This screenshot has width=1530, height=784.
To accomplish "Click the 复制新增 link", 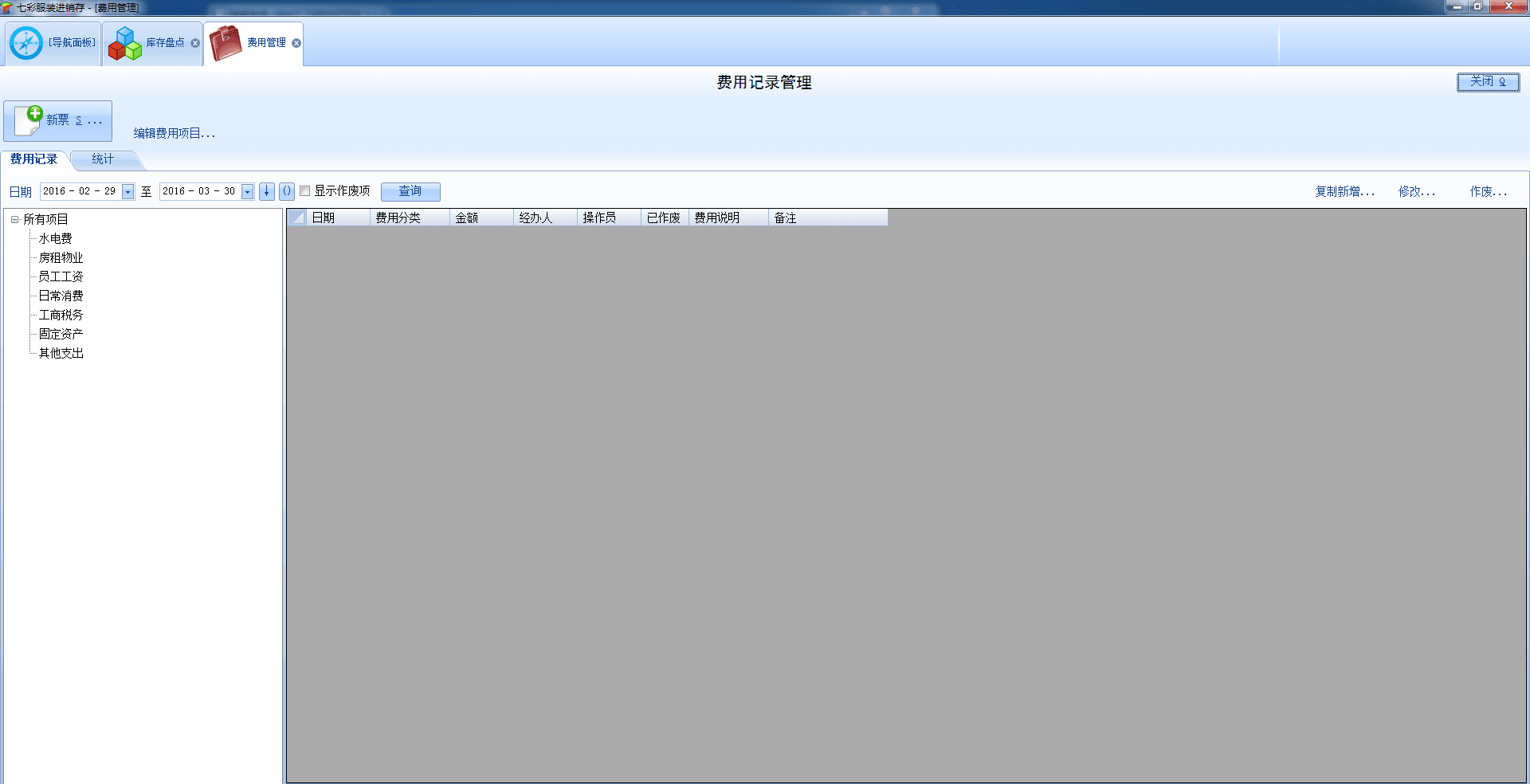I will pyautogui.click(x=1344, y=191).
